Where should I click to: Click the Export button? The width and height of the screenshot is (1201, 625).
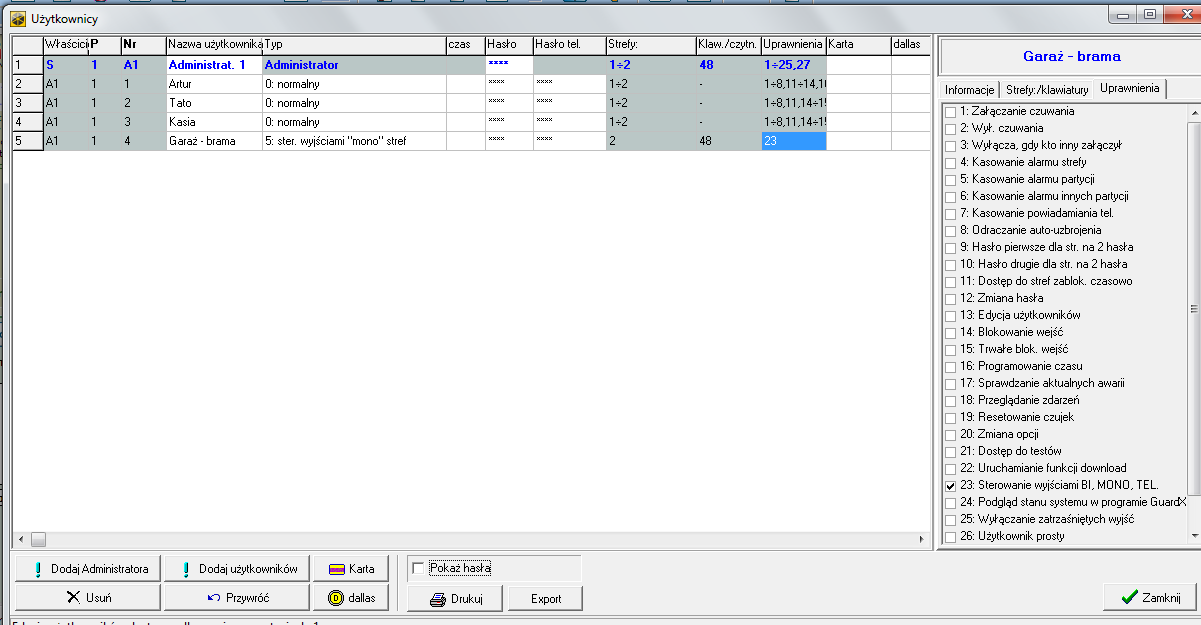545,599
